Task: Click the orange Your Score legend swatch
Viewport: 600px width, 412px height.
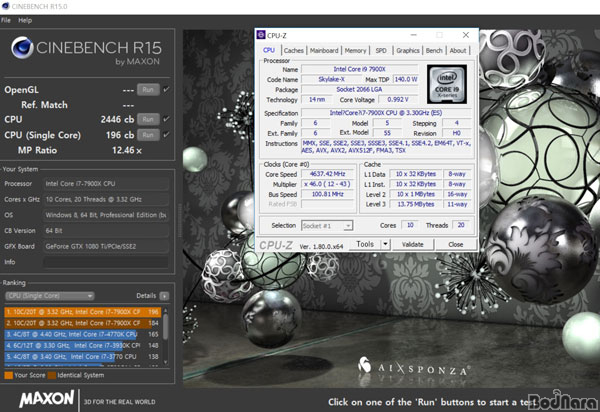Action: pyautogui.click(x=8, y=375)
